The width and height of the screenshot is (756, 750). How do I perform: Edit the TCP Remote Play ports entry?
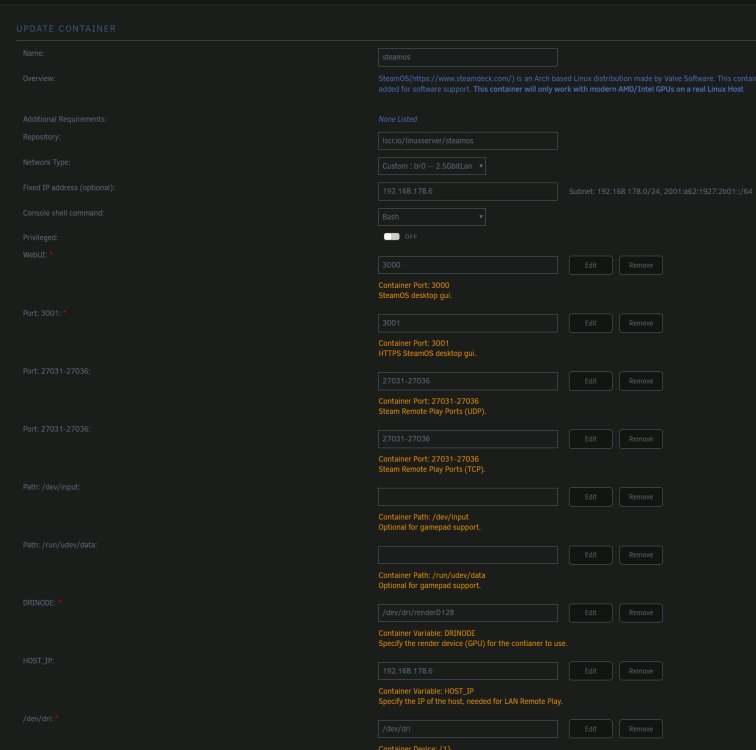pos(591,439)
